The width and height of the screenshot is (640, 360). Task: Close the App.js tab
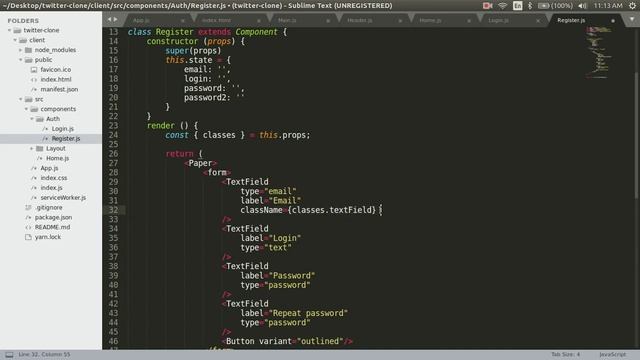click(182, 20)
